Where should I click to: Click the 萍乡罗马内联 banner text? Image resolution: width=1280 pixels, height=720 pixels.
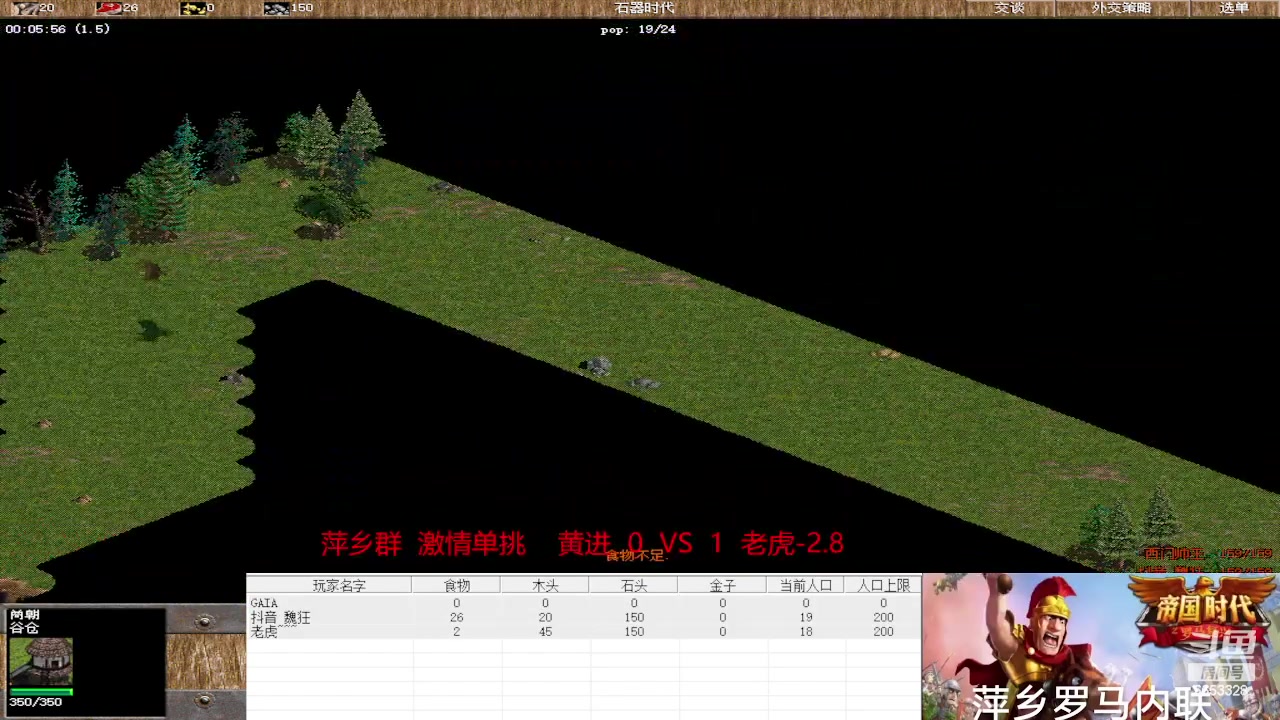(1090, 703)
